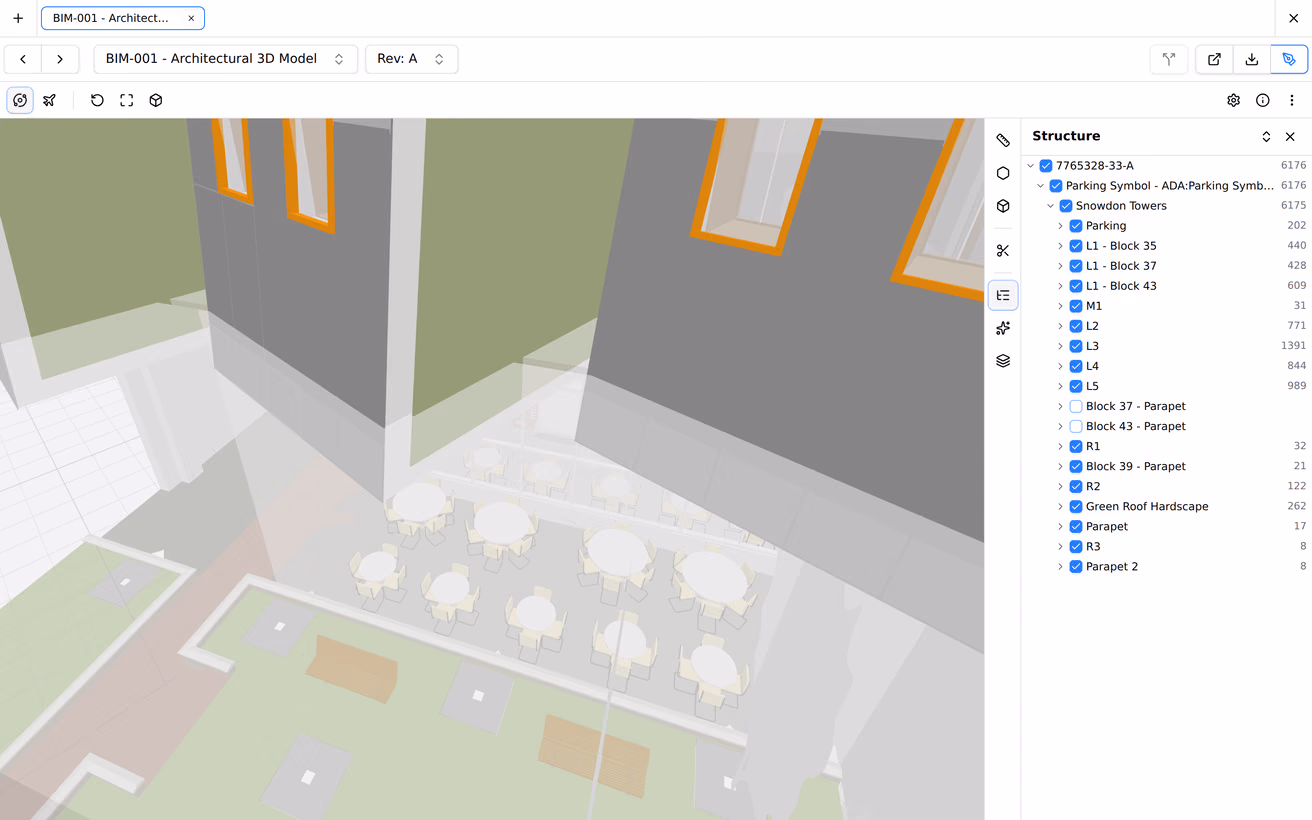
Task: Click the hexagon object tool in sidebar
Action: [x=1003, y=173]
